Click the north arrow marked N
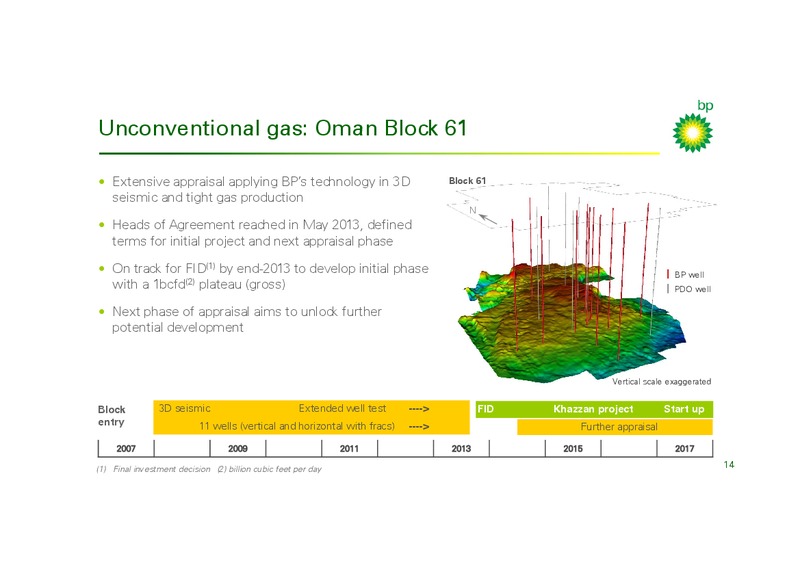800x565 pixels. tap(483, 215)
